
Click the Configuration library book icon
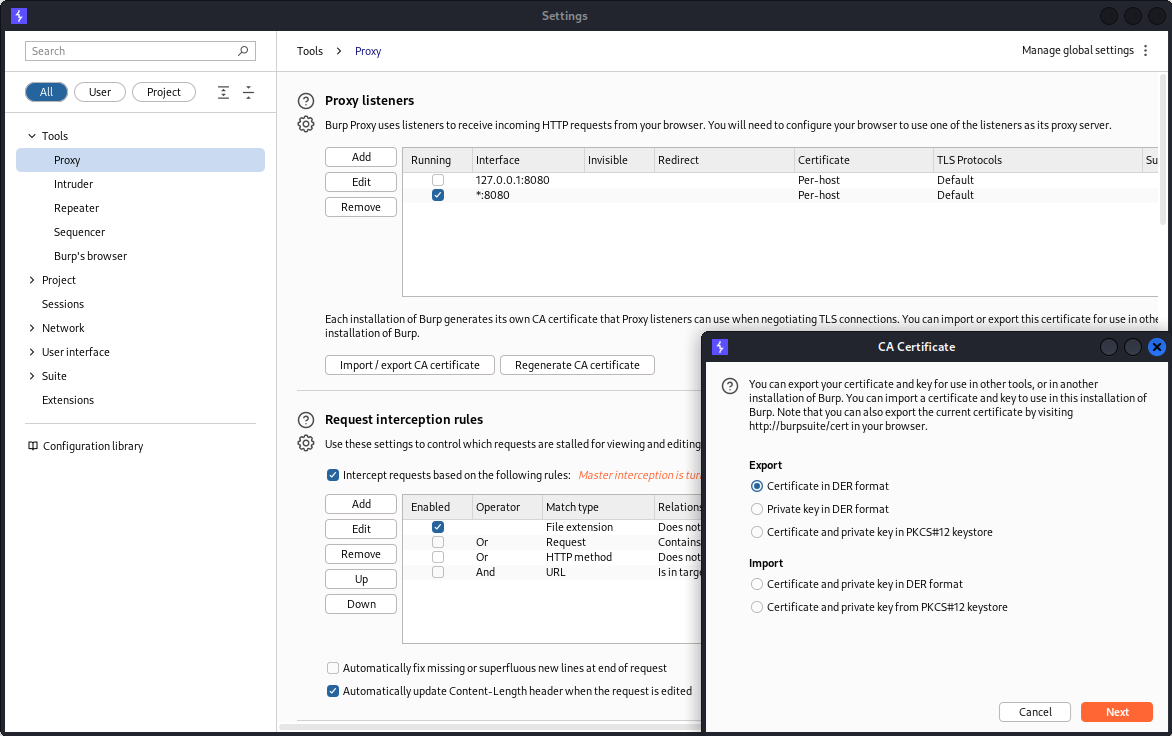click(x=33, y=446)
